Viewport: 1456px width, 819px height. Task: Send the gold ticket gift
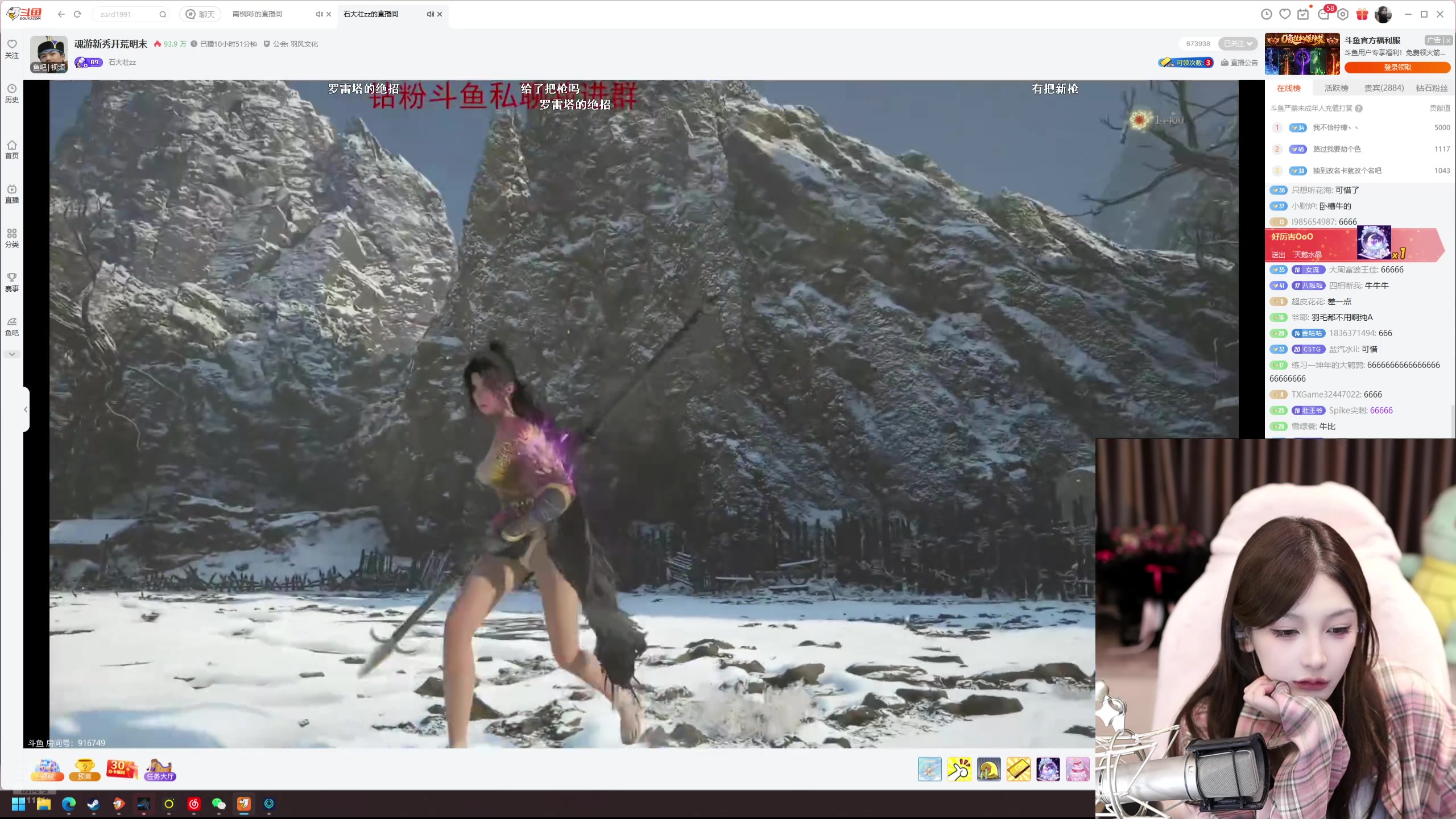coord(1019,770)
